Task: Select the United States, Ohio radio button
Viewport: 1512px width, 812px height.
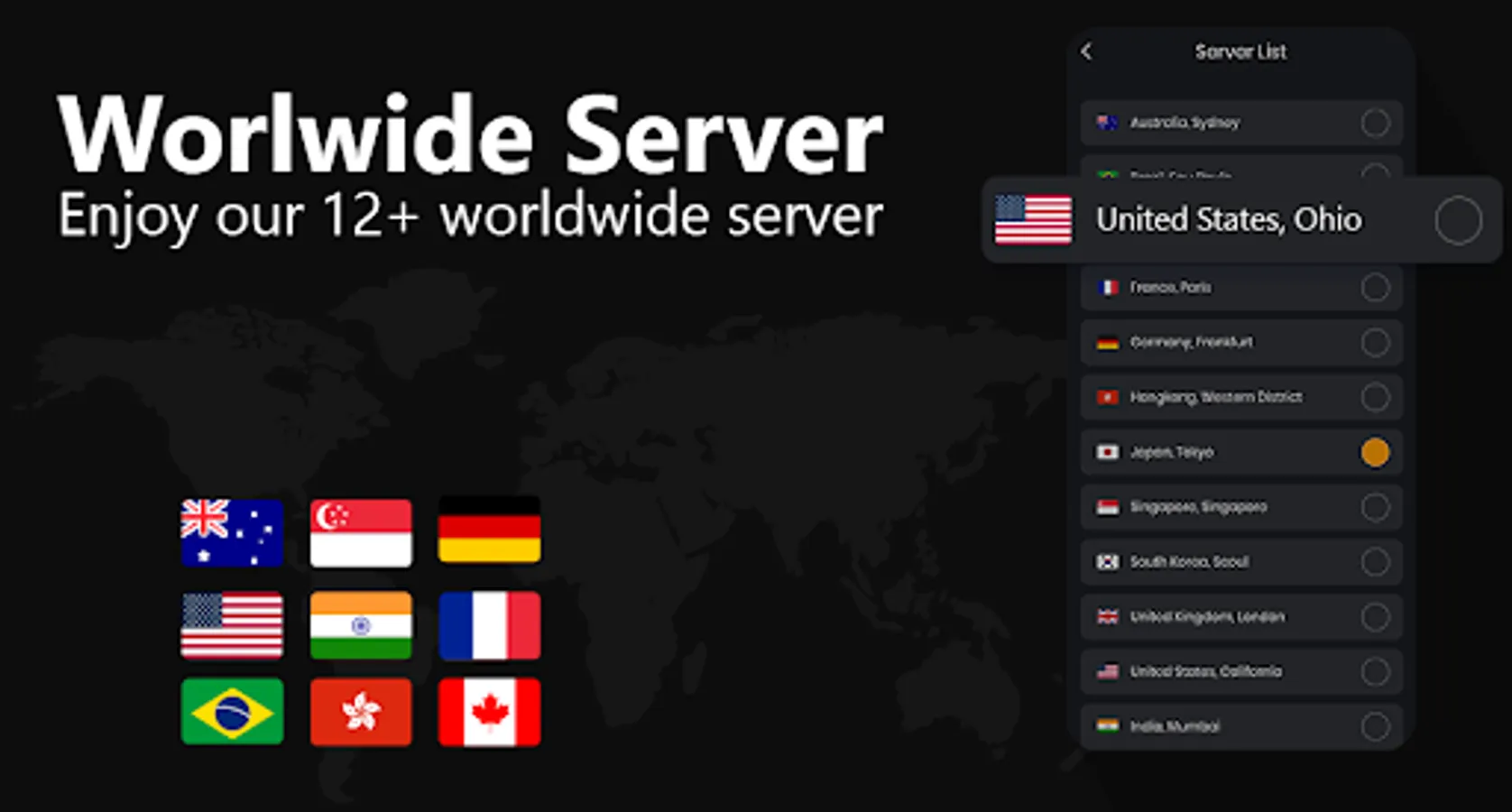Action: click(1458, 220)
